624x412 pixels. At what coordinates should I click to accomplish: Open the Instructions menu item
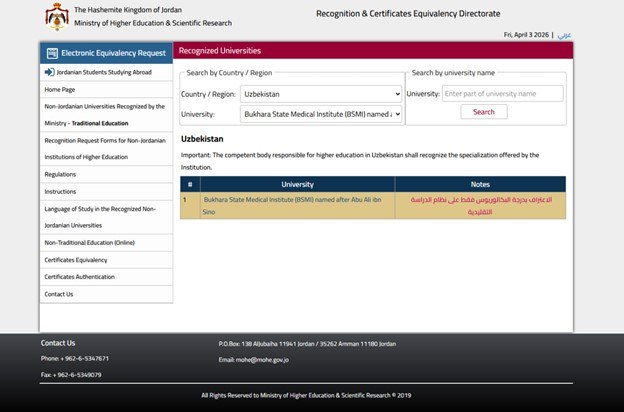tap(60, 191)
